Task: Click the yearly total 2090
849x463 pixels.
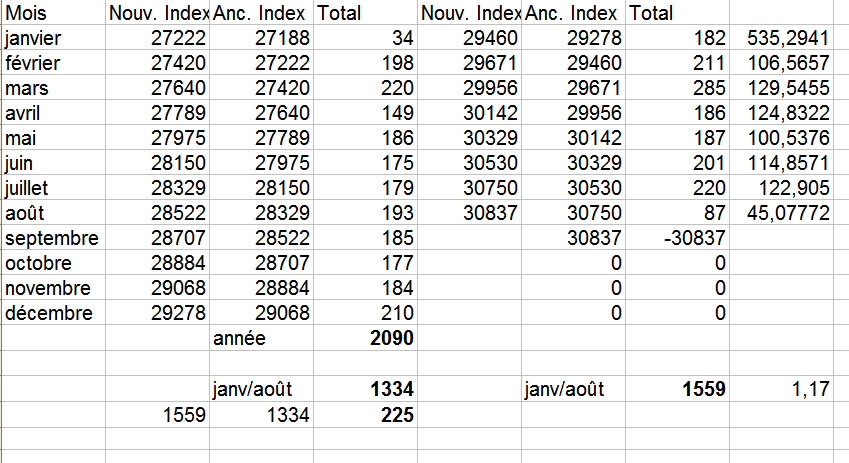Action: tap(365, 337)
